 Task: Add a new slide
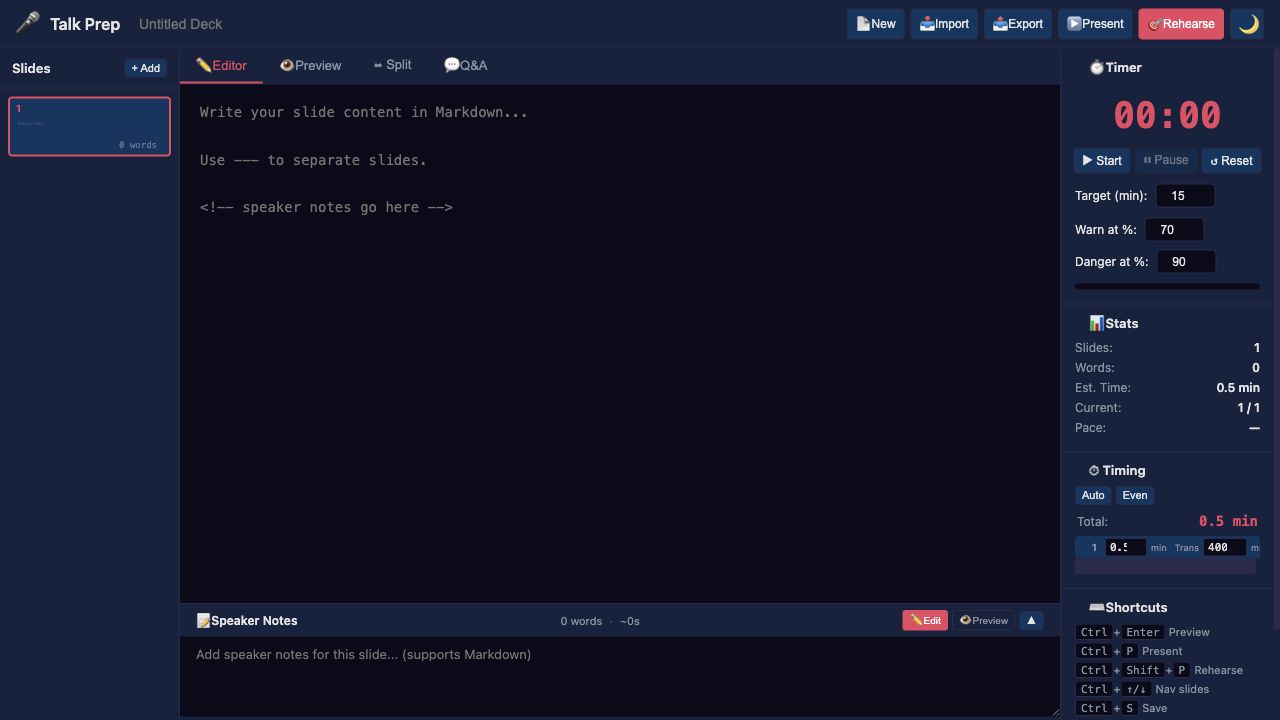pos(146,68)
